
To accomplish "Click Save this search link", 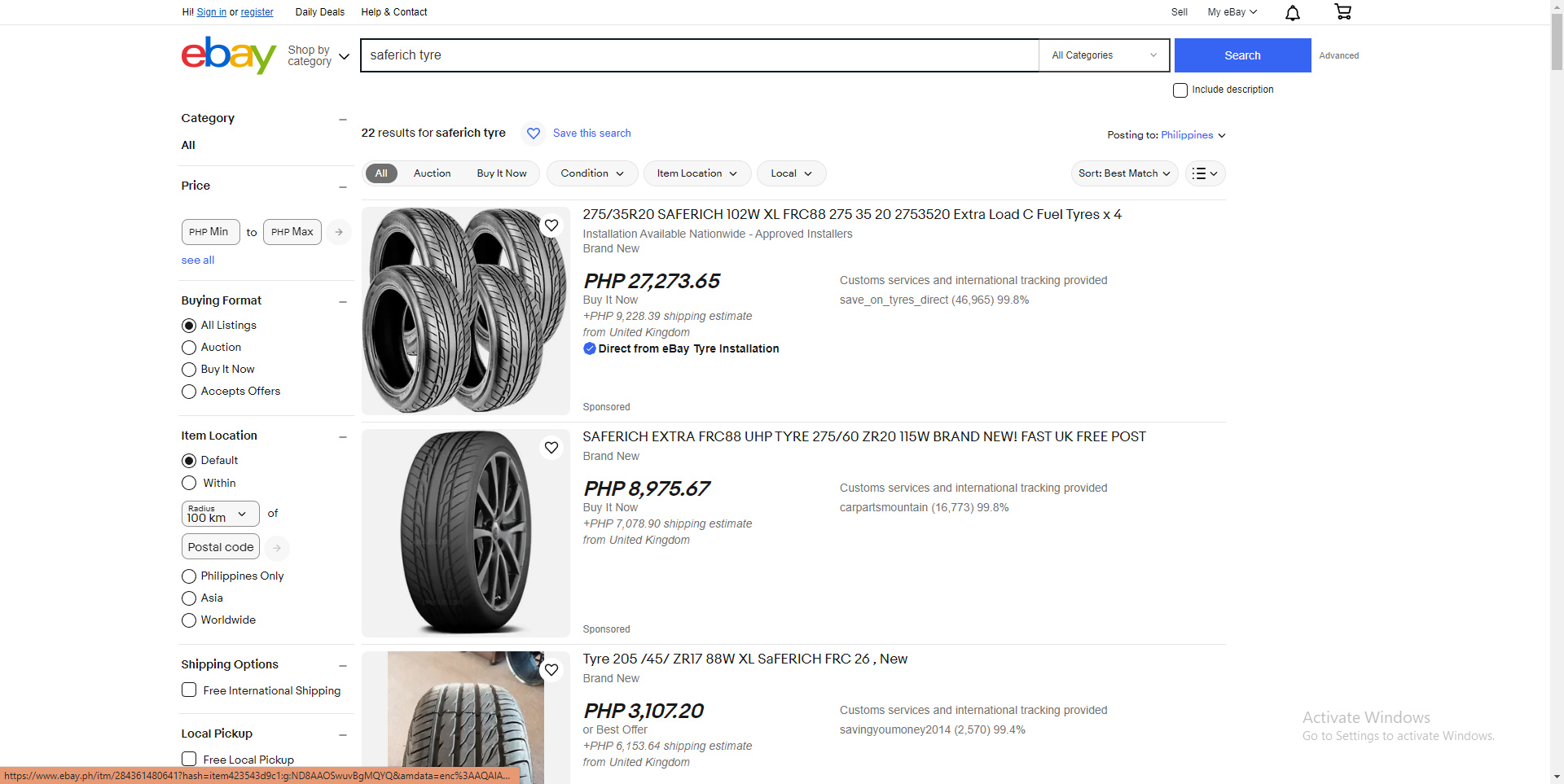I will tap(591, 134).
